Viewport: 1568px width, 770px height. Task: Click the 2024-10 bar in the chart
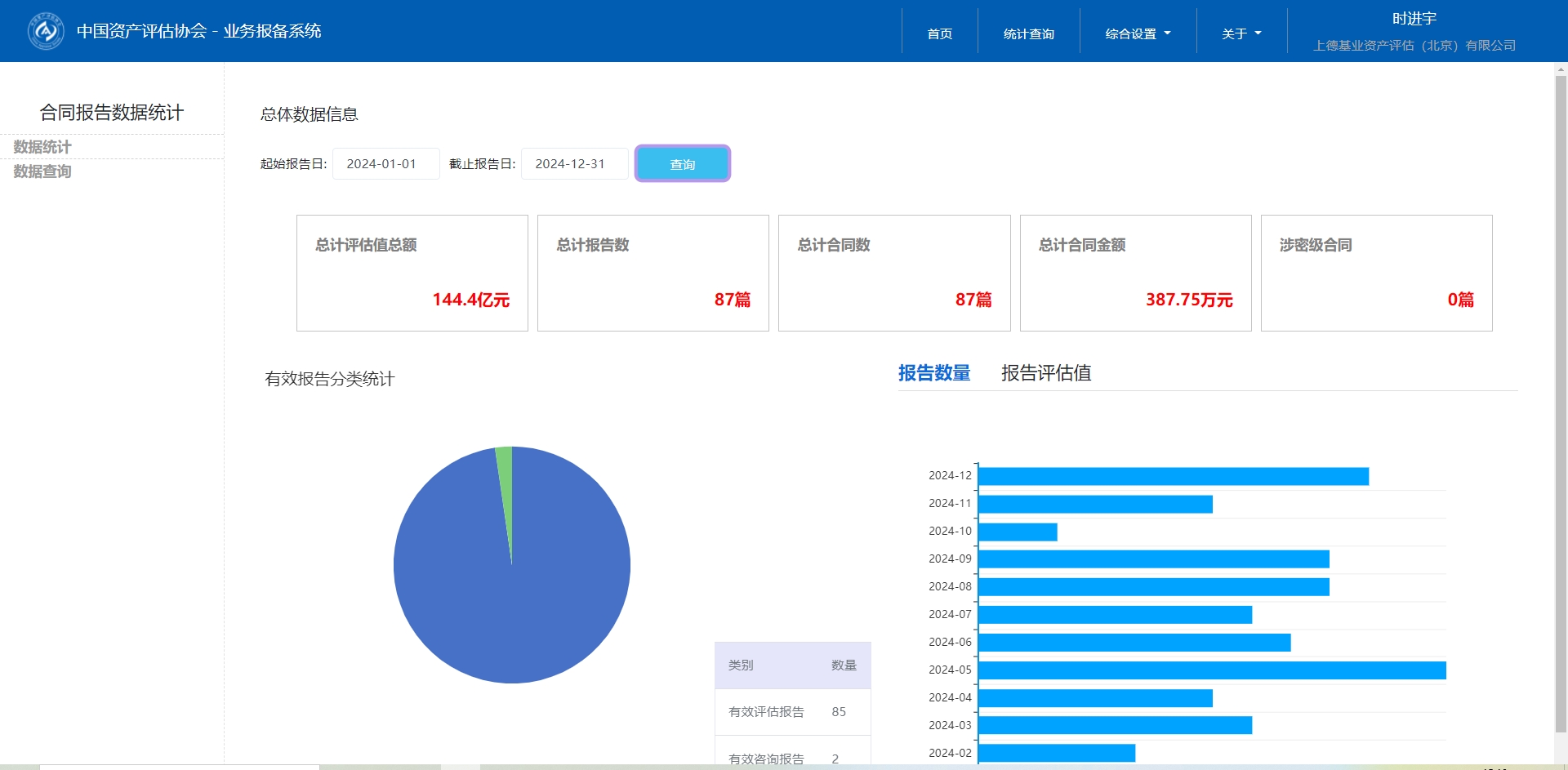(1018, 532)
